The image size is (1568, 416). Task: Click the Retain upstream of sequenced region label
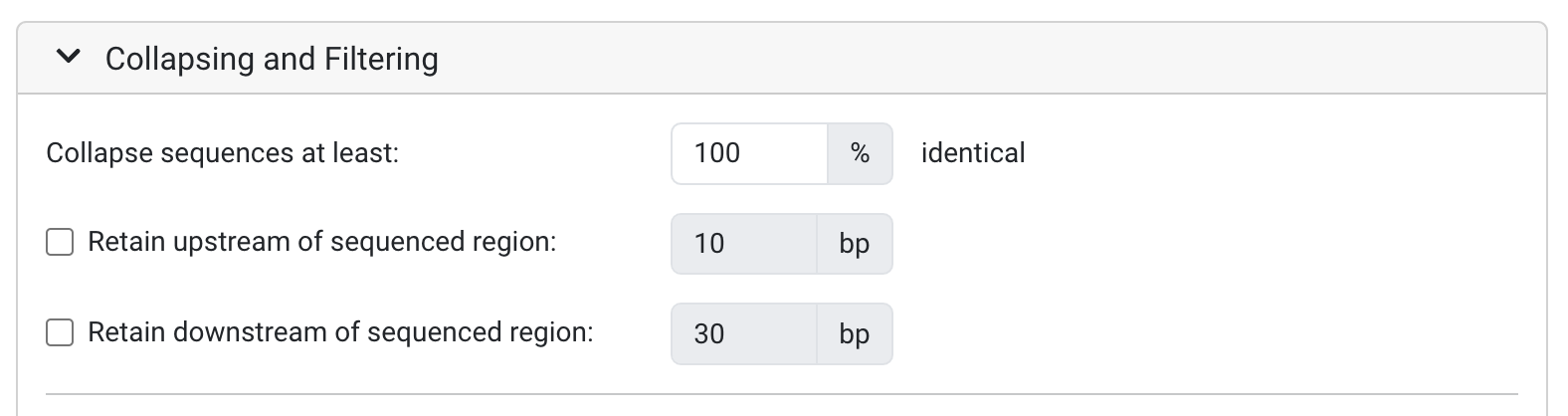pos(321,243)
